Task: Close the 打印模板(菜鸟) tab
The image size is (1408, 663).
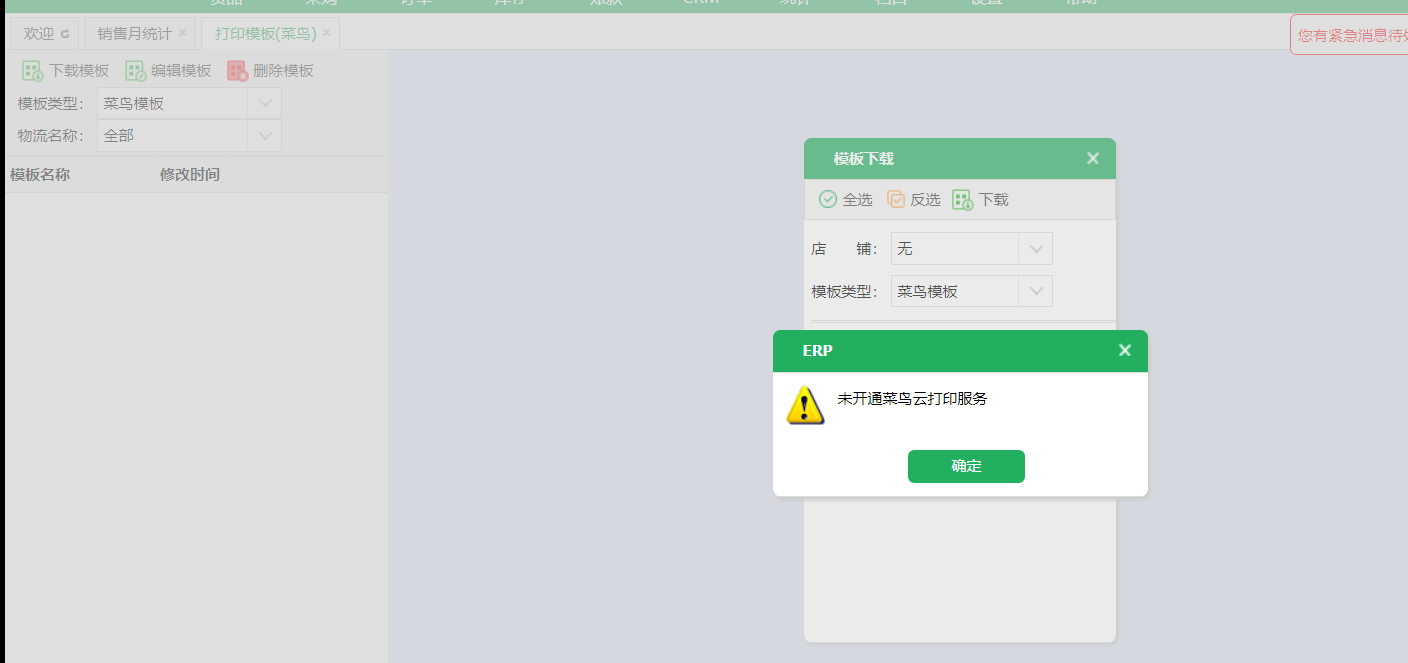Action: [326, 33]
